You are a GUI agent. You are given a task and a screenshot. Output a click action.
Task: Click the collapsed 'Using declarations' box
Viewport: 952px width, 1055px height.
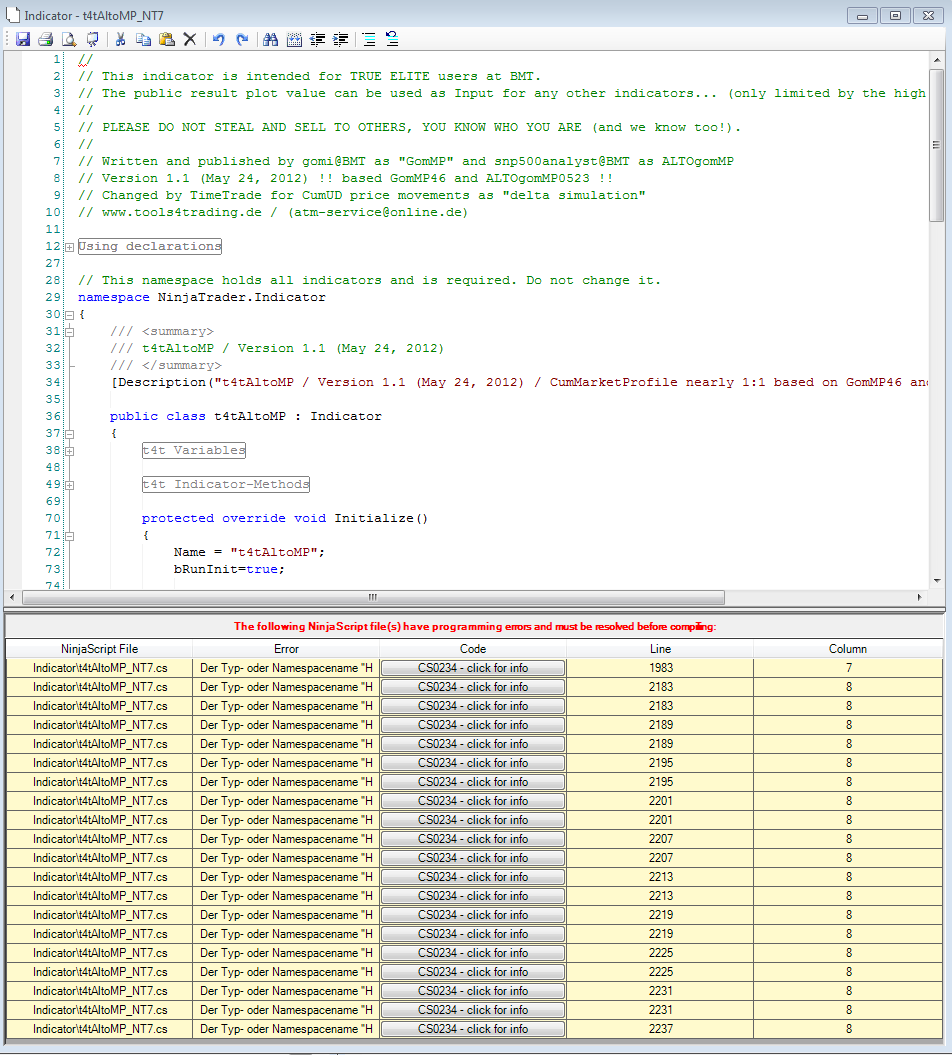(x=149, y=246)
